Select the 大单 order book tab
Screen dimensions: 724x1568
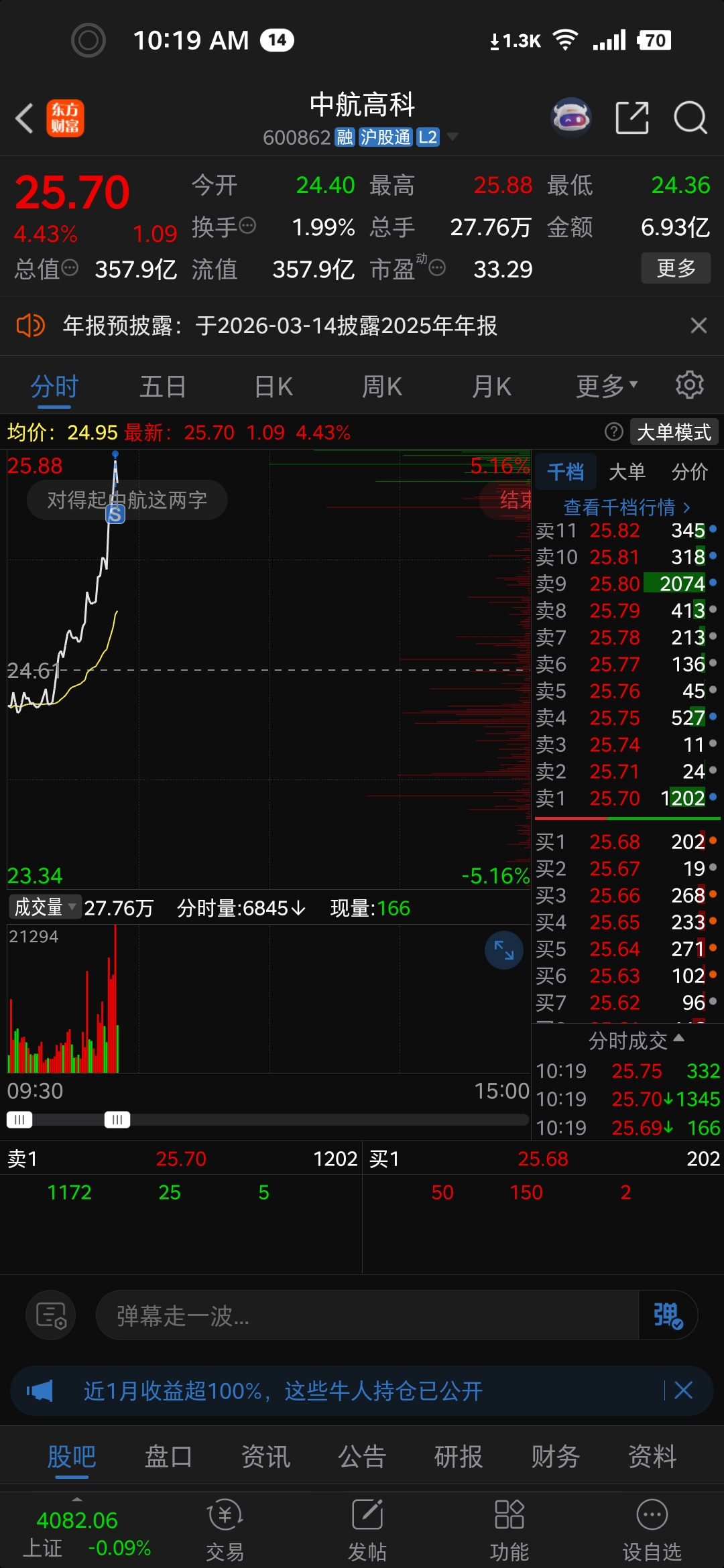[627, 472]
